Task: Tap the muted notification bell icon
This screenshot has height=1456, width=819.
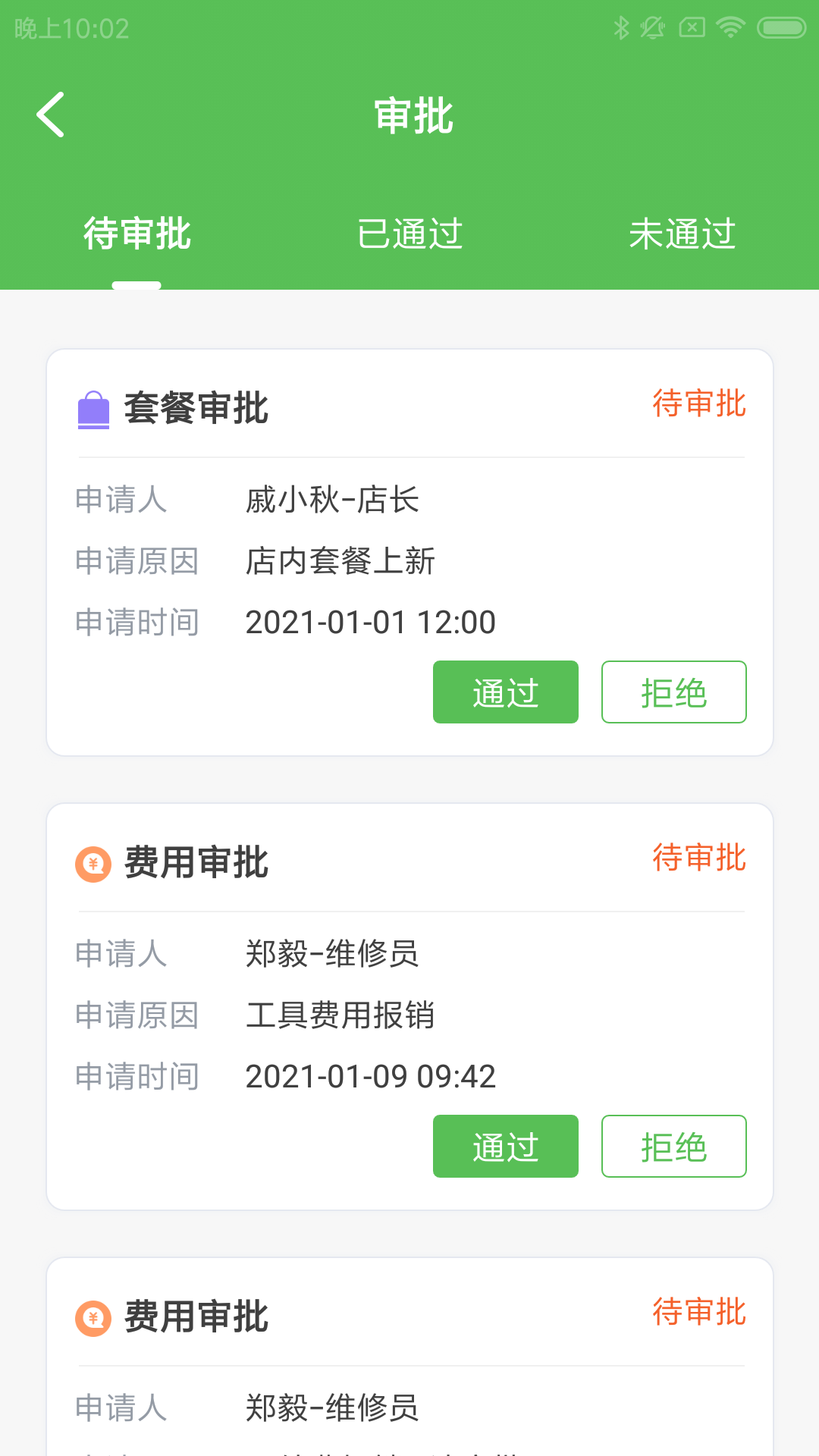Action: 652,28
